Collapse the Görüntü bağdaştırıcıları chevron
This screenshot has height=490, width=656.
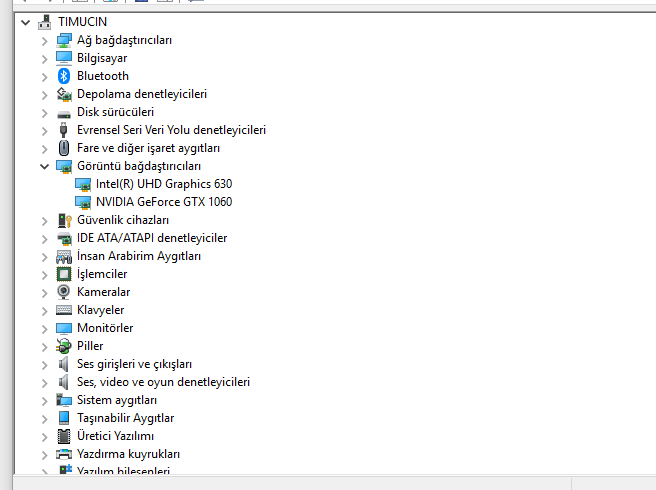point(44,167)
